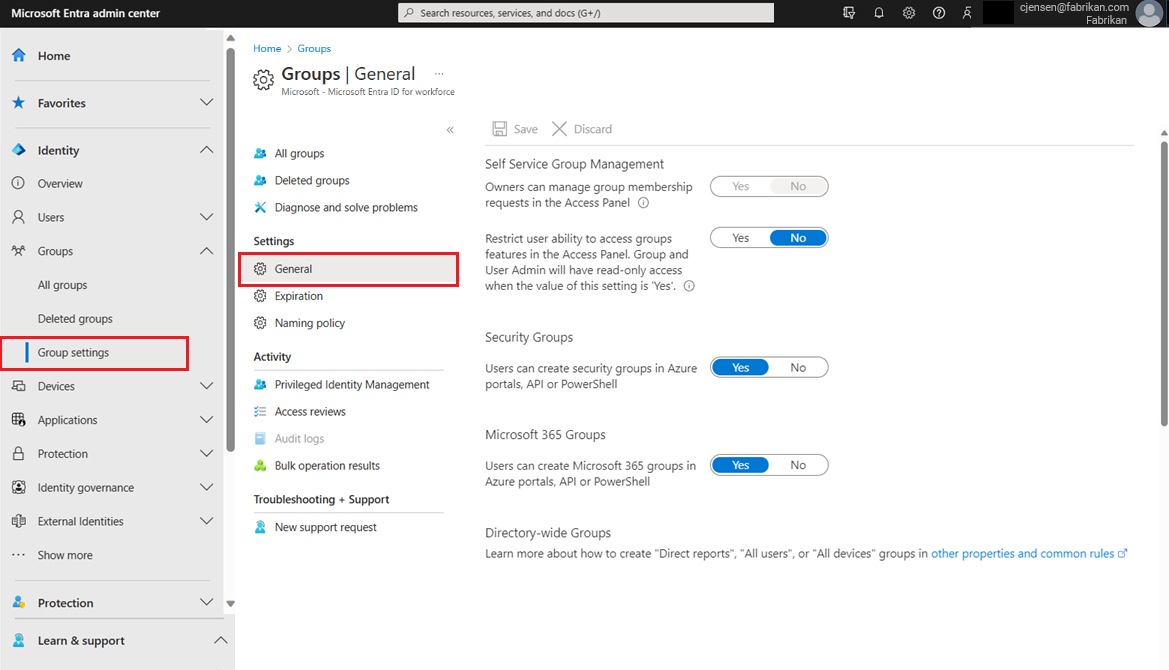Screen dimensions: 1169x670
Task: Set Microsoft 365 groups creation to No
Action: point(798,465)
